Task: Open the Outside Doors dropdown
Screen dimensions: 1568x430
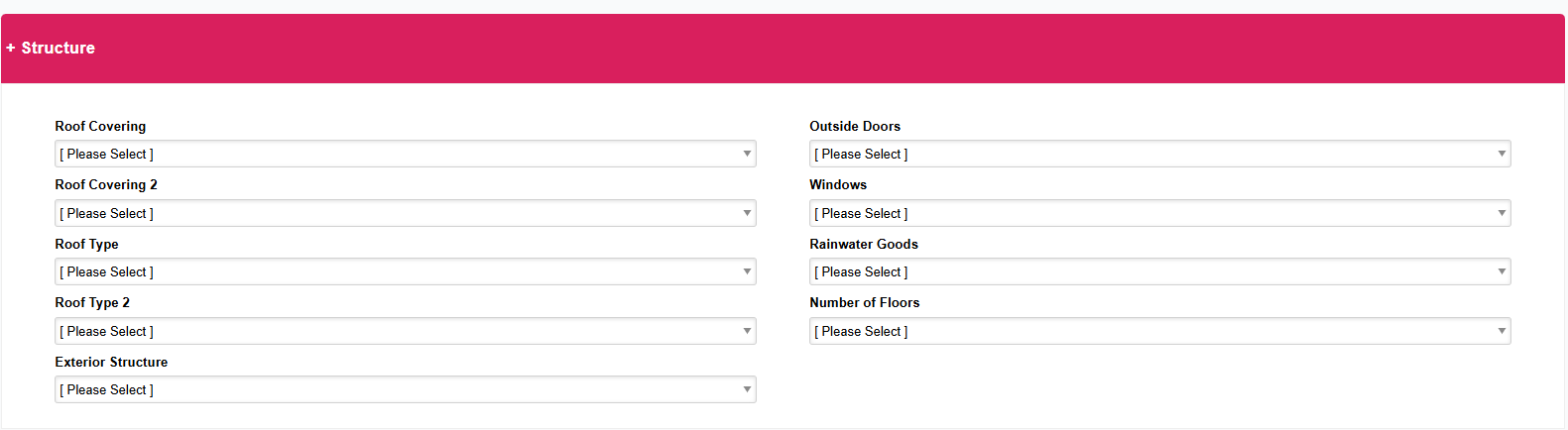Action: click(x=1159, y=154)
